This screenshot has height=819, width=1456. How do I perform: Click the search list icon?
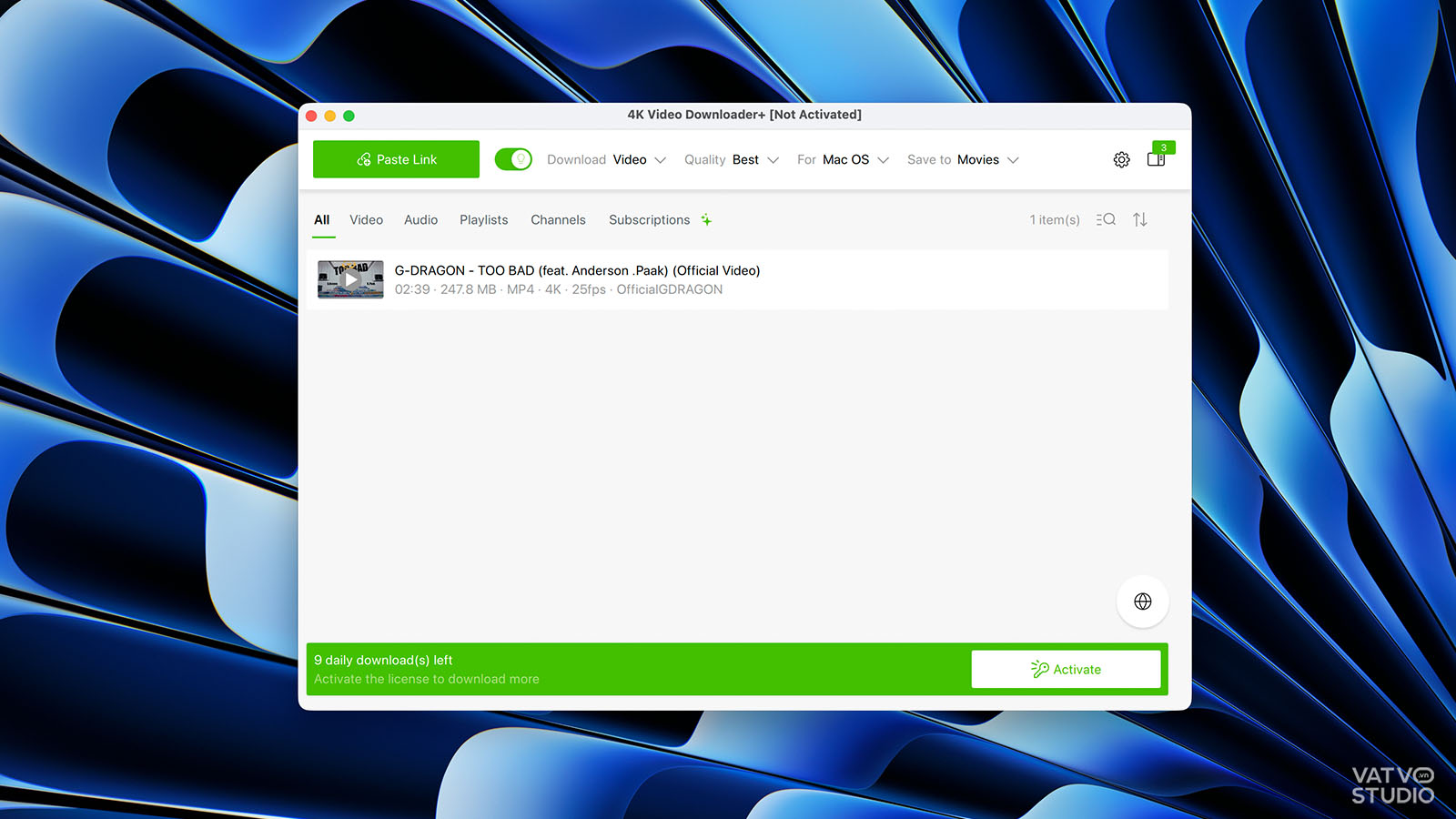(1106, 220)
